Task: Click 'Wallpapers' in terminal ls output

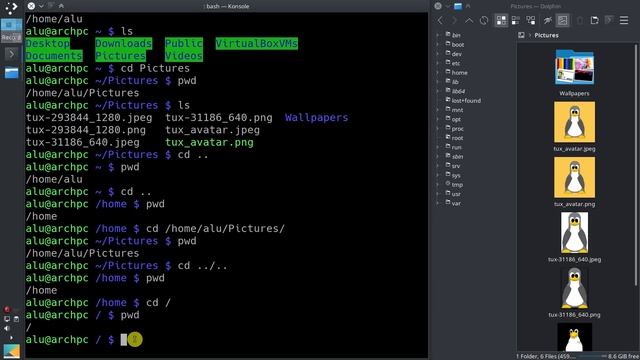Action: point(316,118)
